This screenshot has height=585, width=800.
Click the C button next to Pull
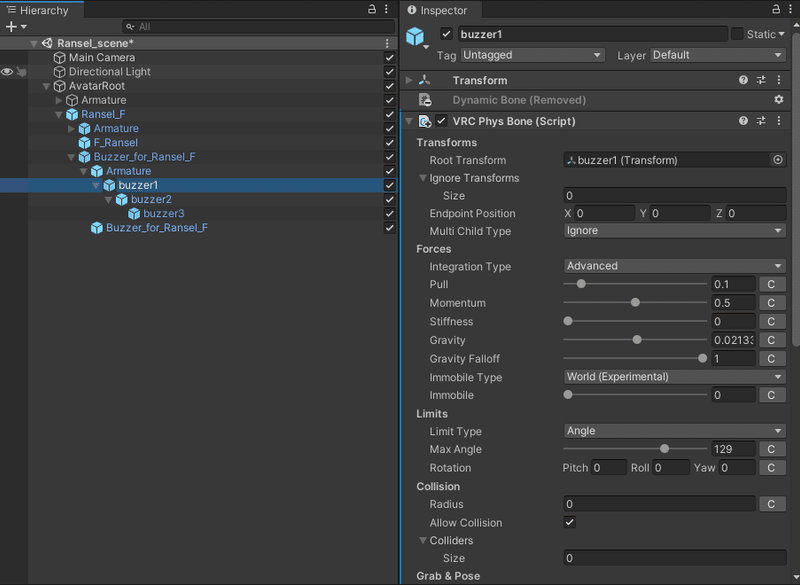[x=771, y=285]
